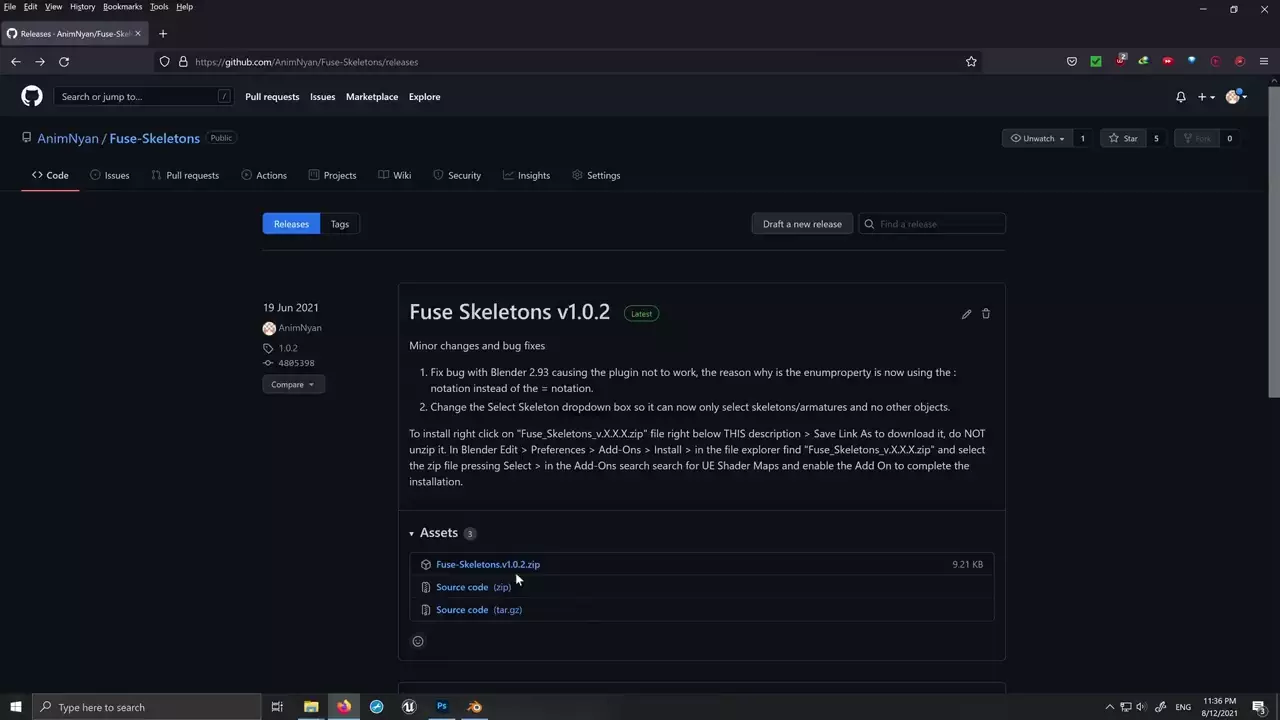The image size is (1280, 720).
Task: Switch to the Tags view
Action: 340,224
